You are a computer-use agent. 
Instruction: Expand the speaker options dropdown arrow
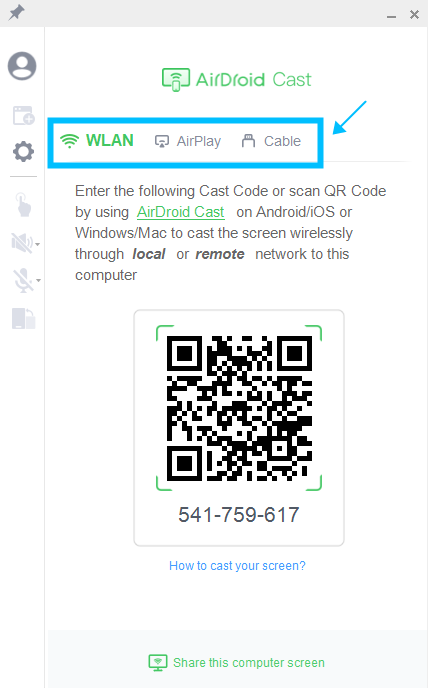38,244
